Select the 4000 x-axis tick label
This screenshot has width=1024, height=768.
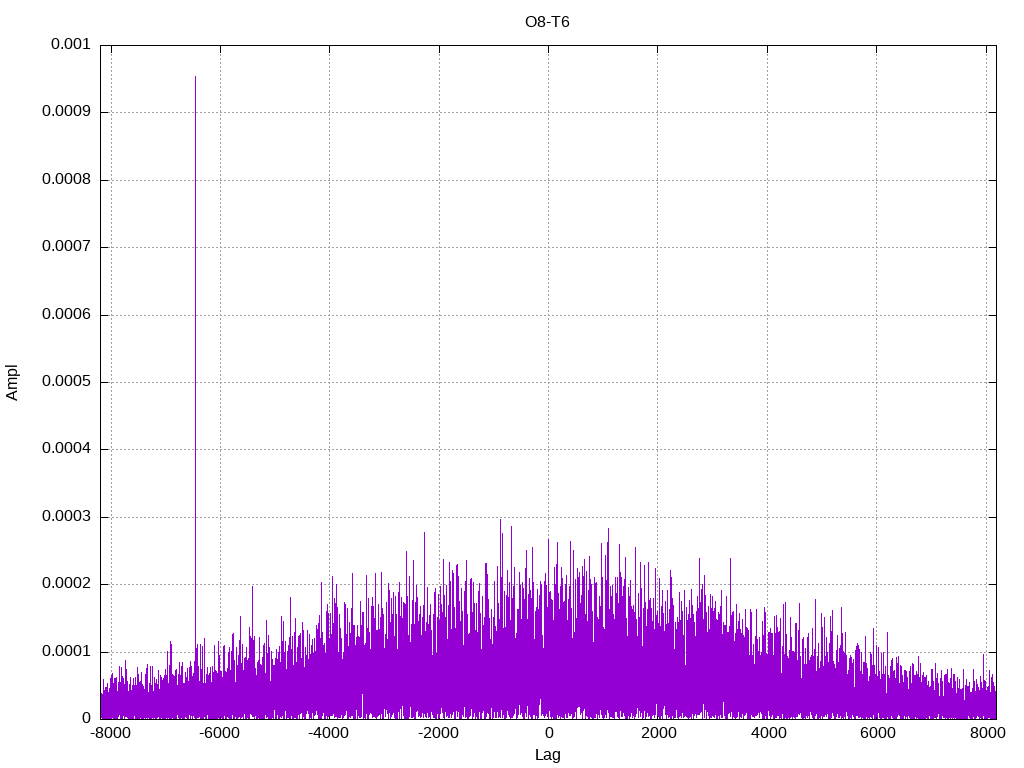(767, 734)
